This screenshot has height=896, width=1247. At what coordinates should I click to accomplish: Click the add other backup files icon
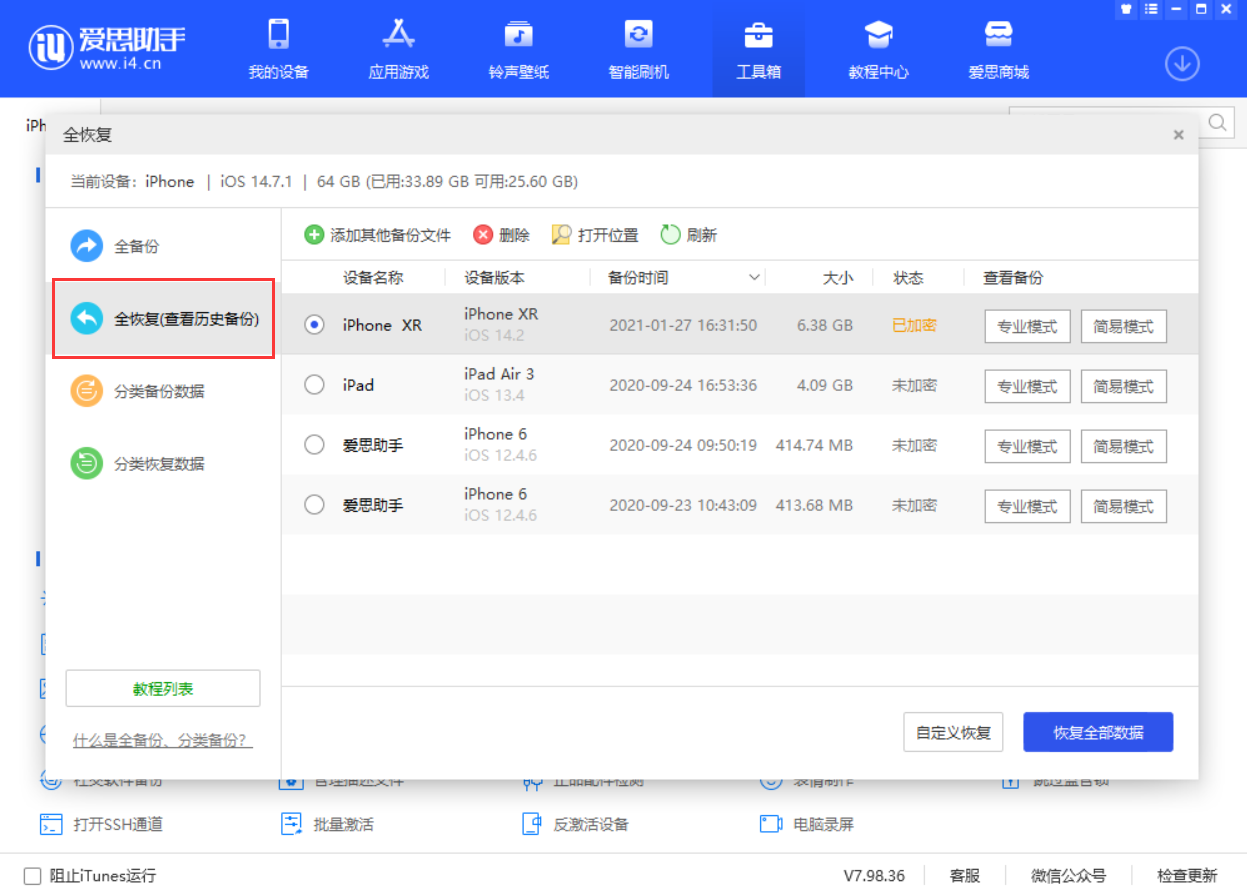[314, 235]
